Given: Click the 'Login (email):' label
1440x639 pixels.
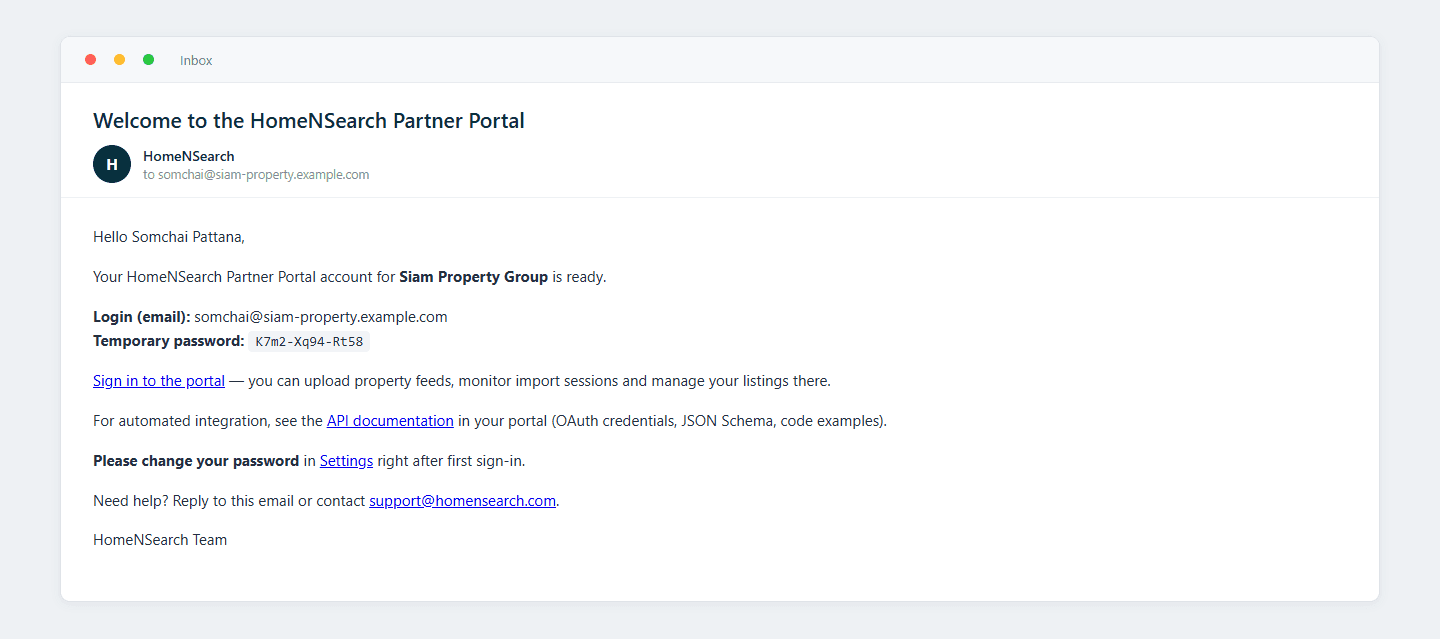Looking at the screenshot, I should [142, 317].
